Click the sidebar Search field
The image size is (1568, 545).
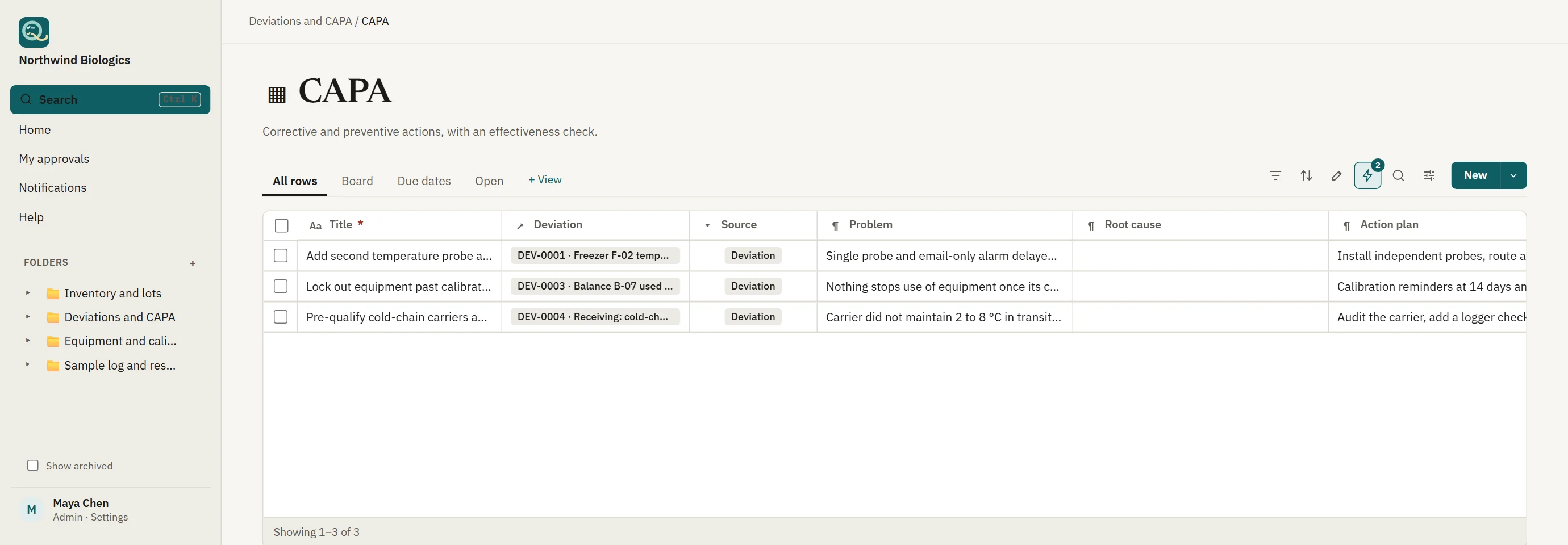pyautogui.click(x=110, y=100)
